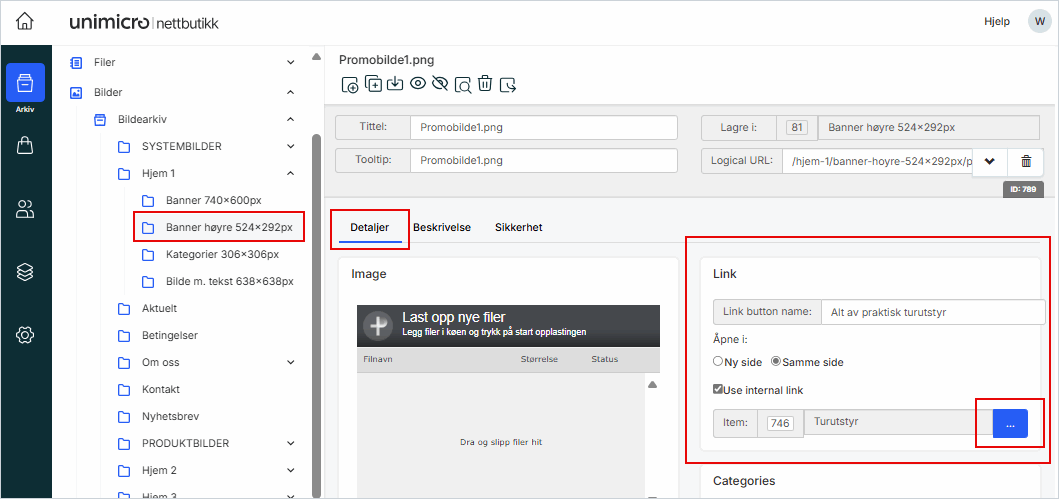Switch to the Sikkerhet tab
Viewport: 1059px width, 499px height.
[x=518, y=227]
